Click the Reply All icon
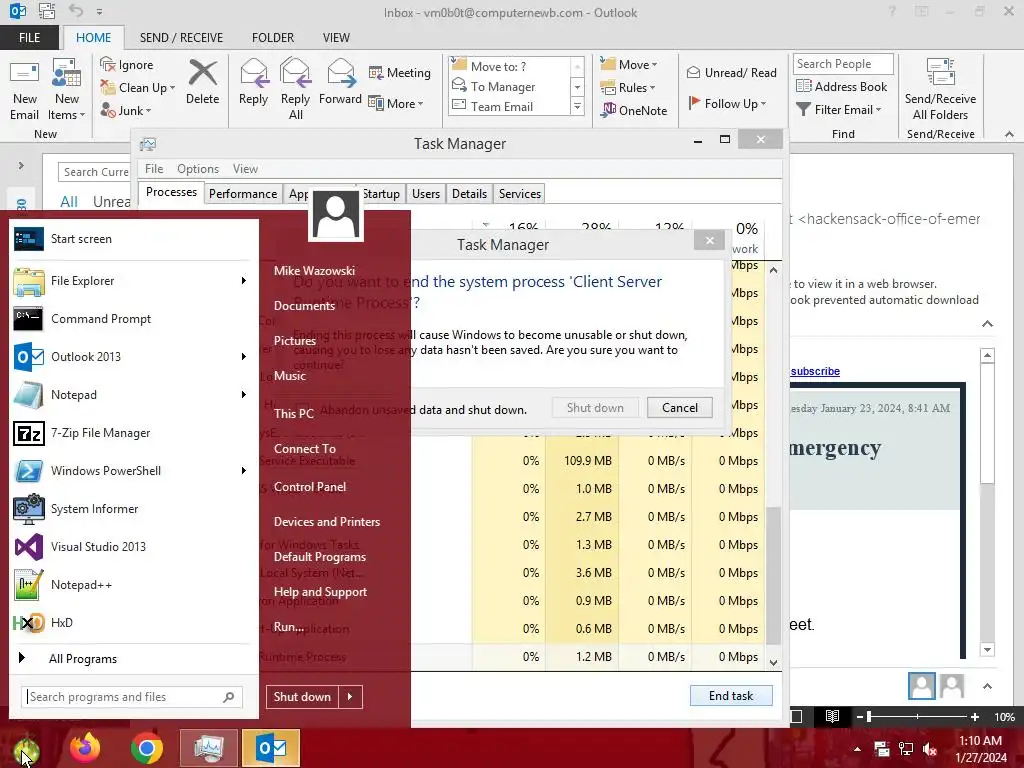This screenshot has height=768, width=1024. pyautogui.click(x=295, y=90)
